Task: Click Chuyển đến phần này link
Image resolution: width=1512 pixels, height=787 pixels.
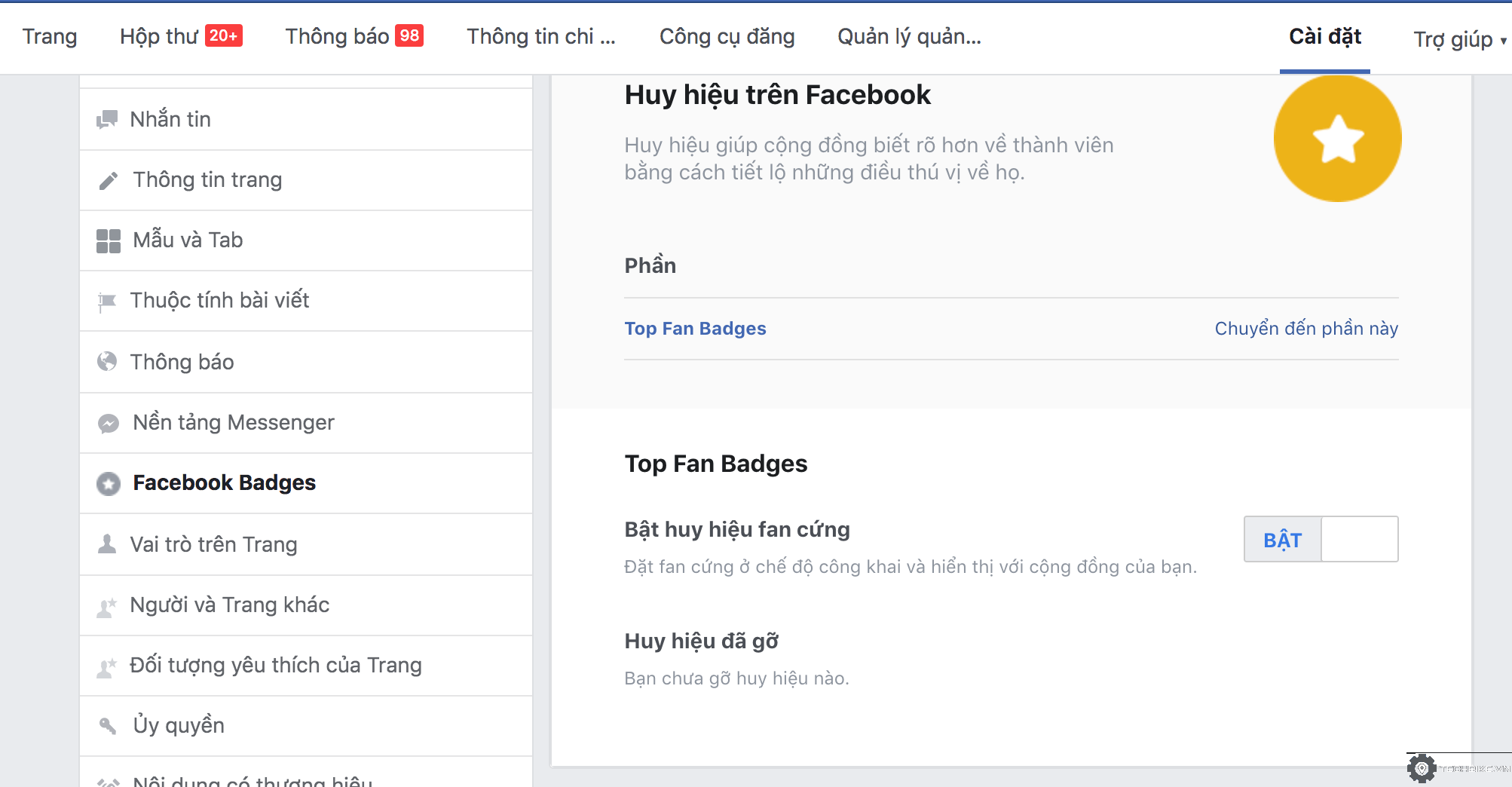Action: 1306,329
